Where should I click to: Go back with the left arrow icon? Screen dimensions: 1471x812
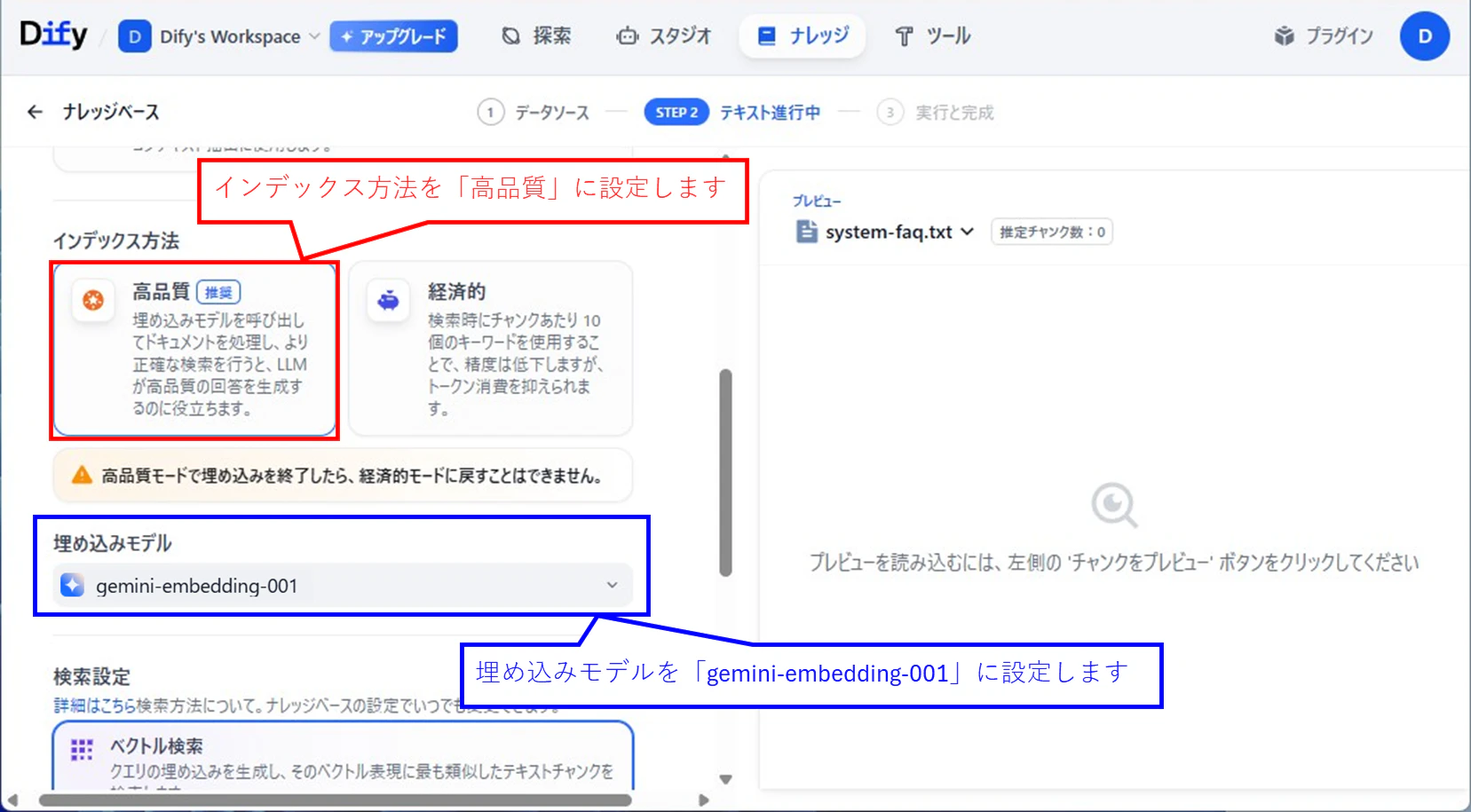pyautogui.click(x=35, y=112)
